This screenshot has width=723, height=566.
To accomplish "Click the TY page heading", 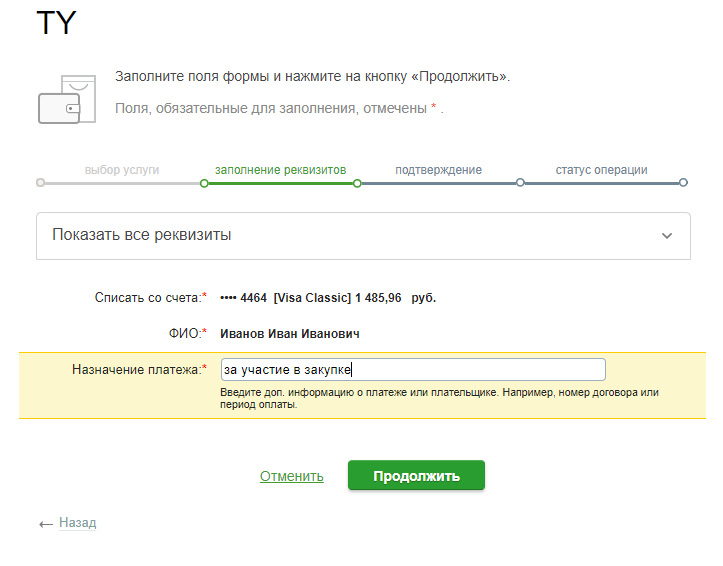I will (x=55, y=24).
